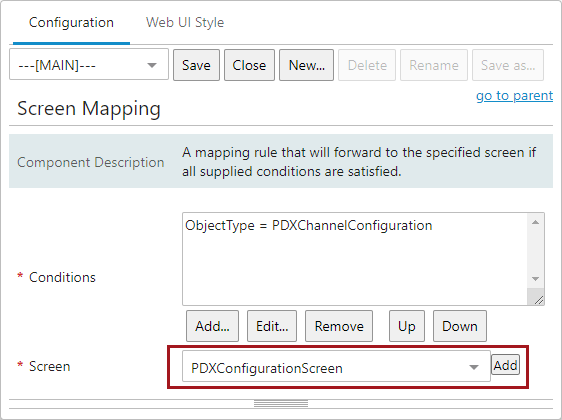
Task: Click the conditions list scroll down arrow
Action: pos(535,279)
